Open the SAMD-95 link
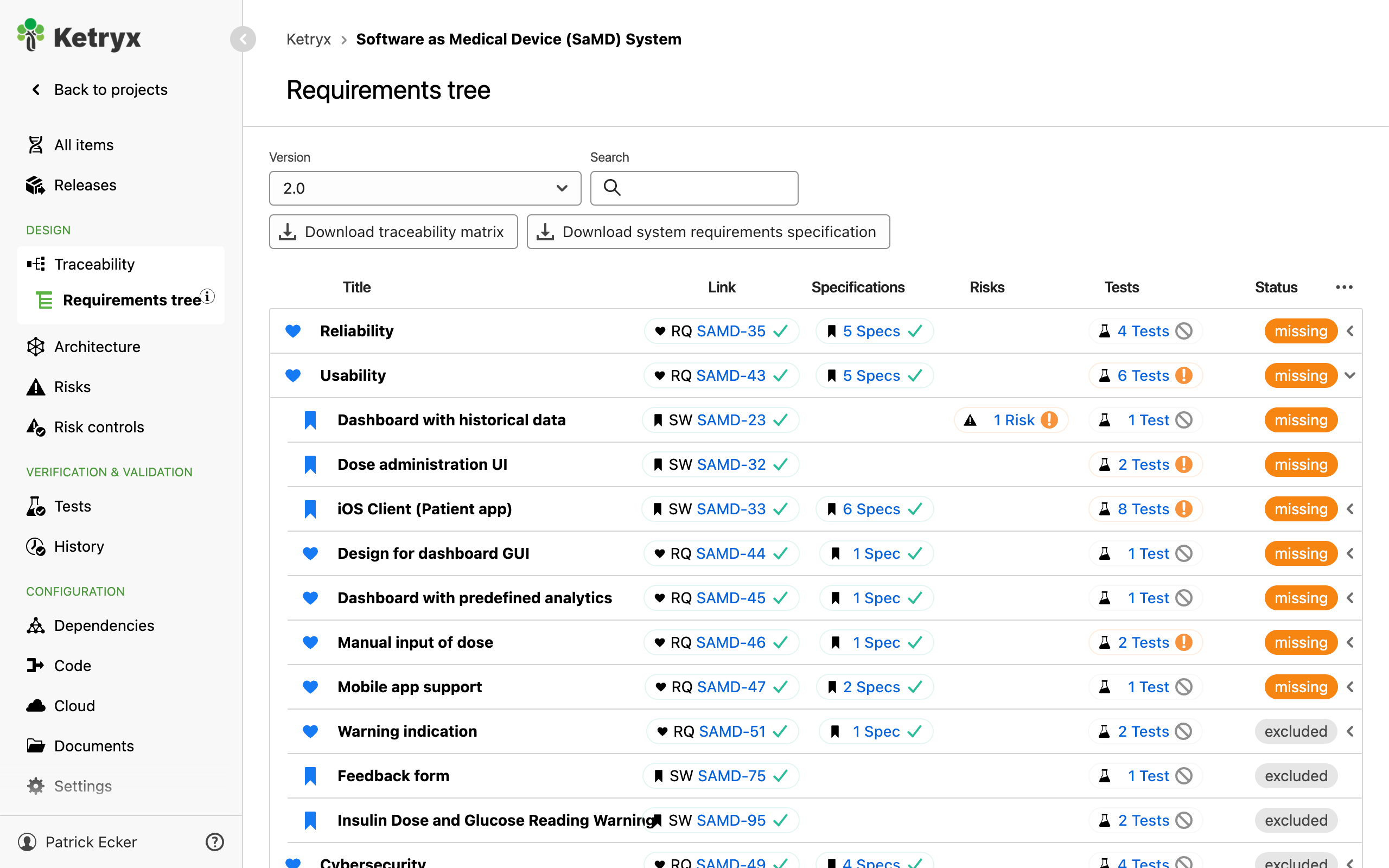The width and height of the screenshot is (1389, 868). coord(731,820)
